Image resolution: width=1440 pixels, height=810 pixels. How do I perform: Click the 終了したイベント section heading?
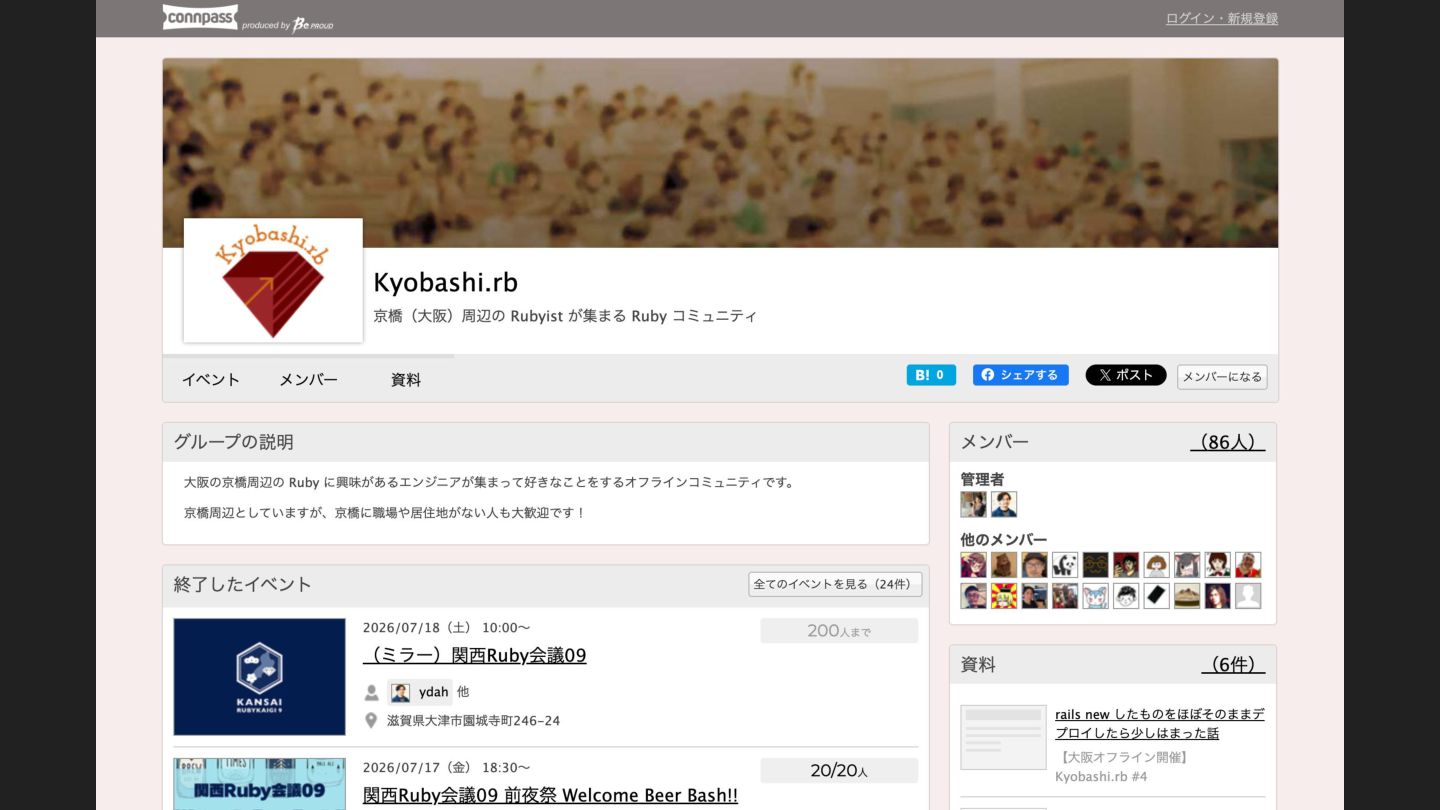click(243, 584)
